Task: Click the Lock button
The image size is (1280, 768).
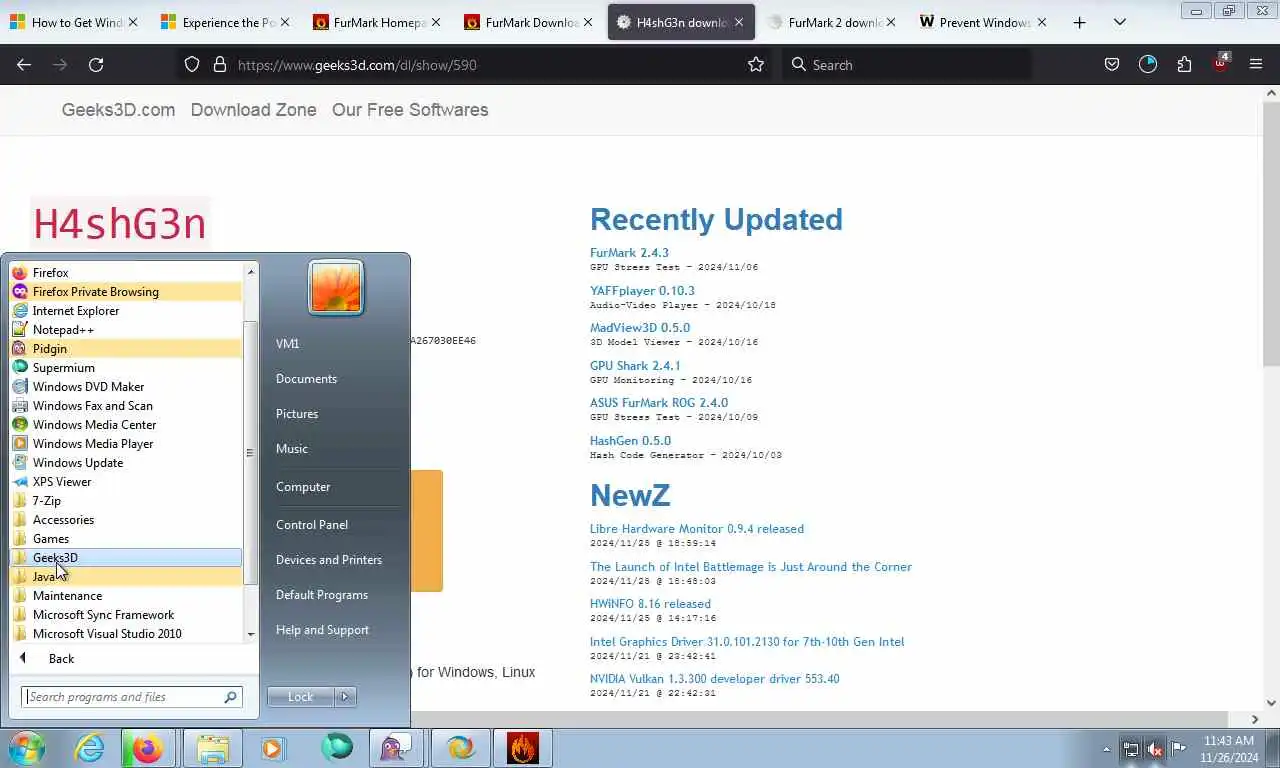Action: (x=300, y=697)
